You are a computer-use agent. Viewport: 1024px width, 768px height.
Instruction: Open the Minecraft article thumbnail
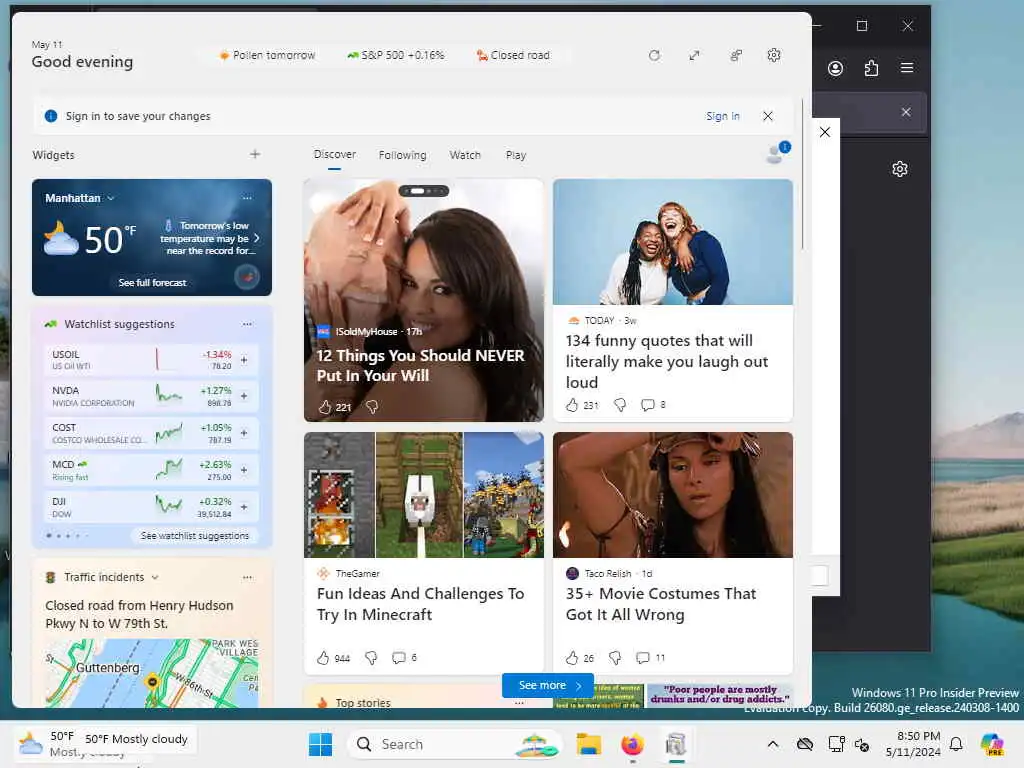[424, 494]
